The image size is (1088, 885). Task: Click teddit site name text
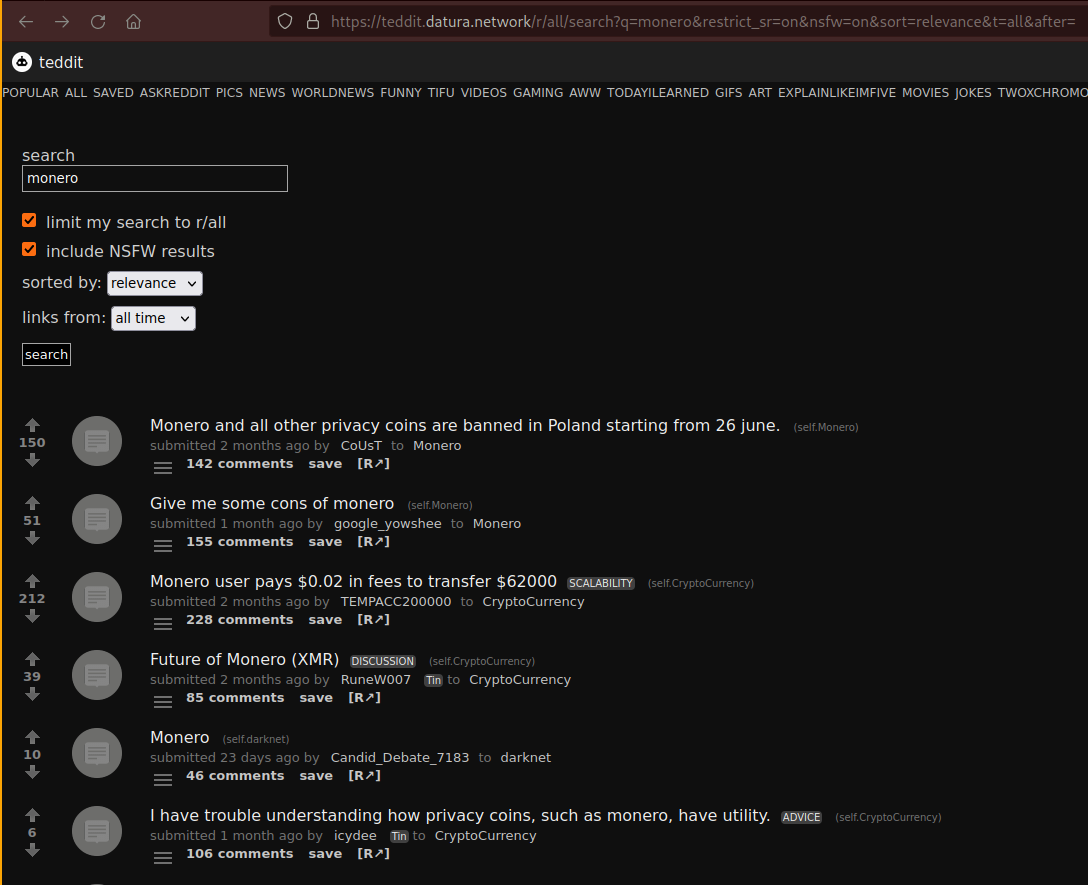coord(61,62)
